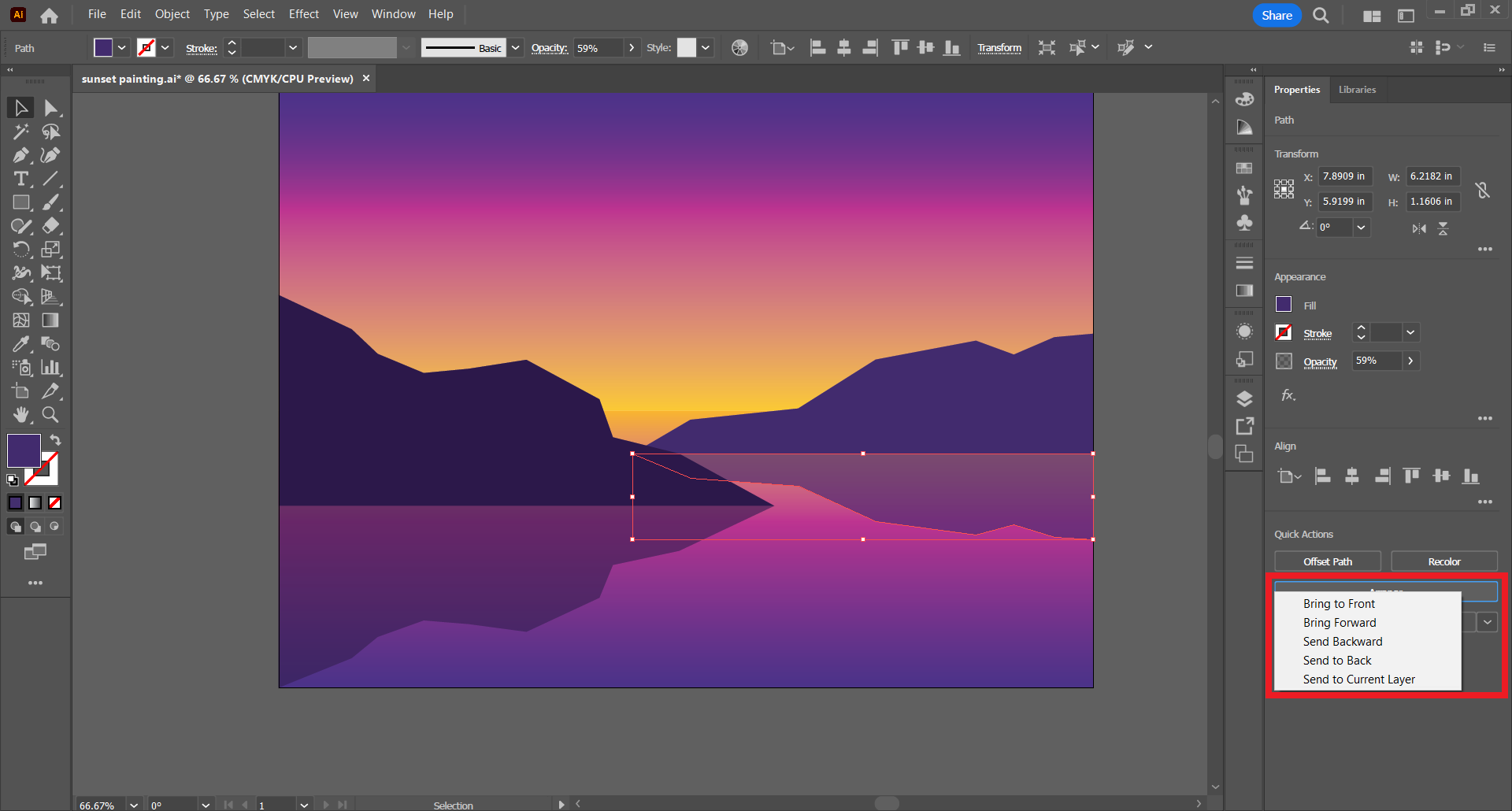The height and width of the screenshot is (811, 1512).
Task: Choose the Lasso tool
Action: 51,131
